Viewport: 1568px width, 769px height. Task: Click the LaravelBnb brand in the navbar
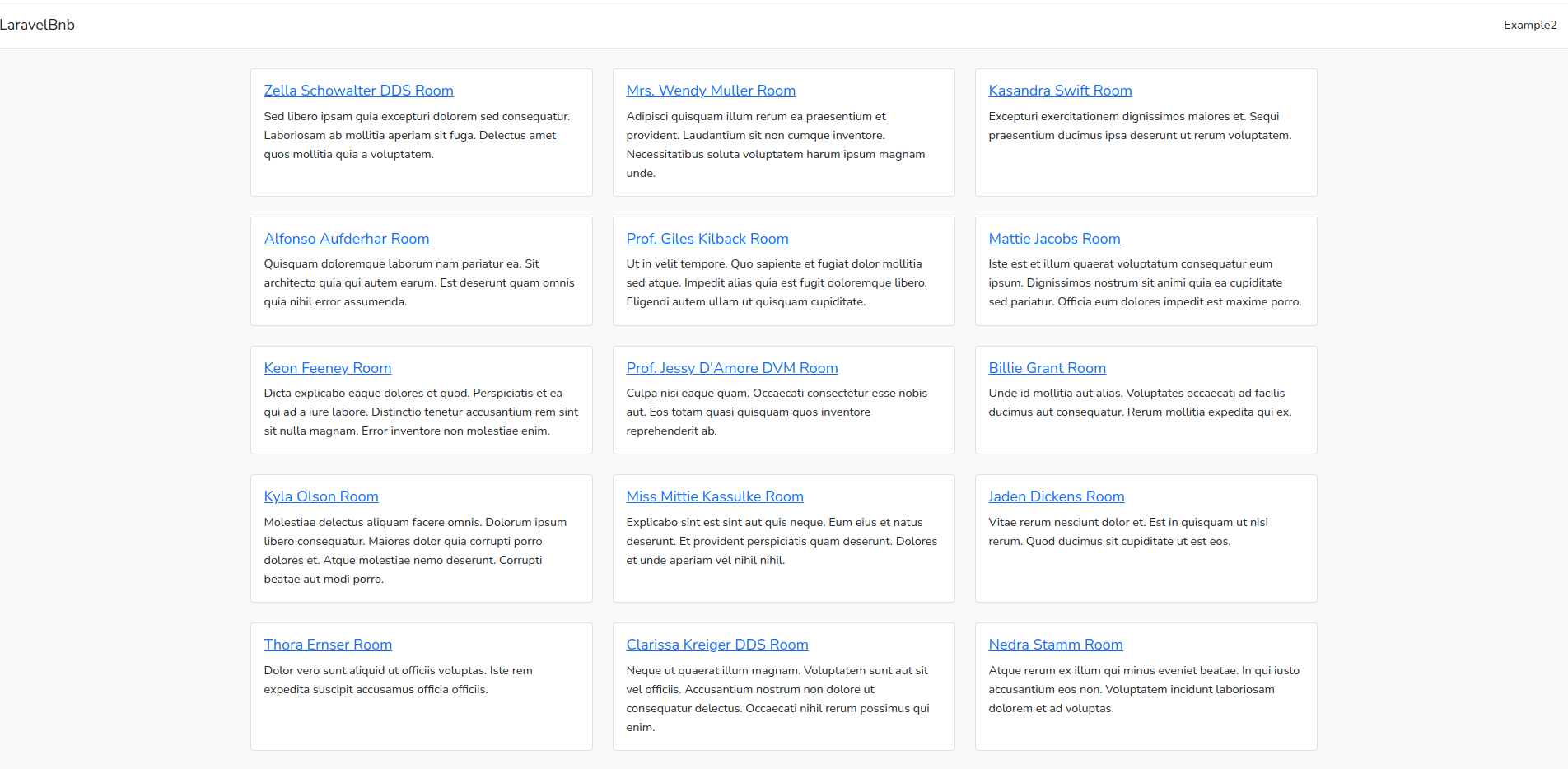38,25
